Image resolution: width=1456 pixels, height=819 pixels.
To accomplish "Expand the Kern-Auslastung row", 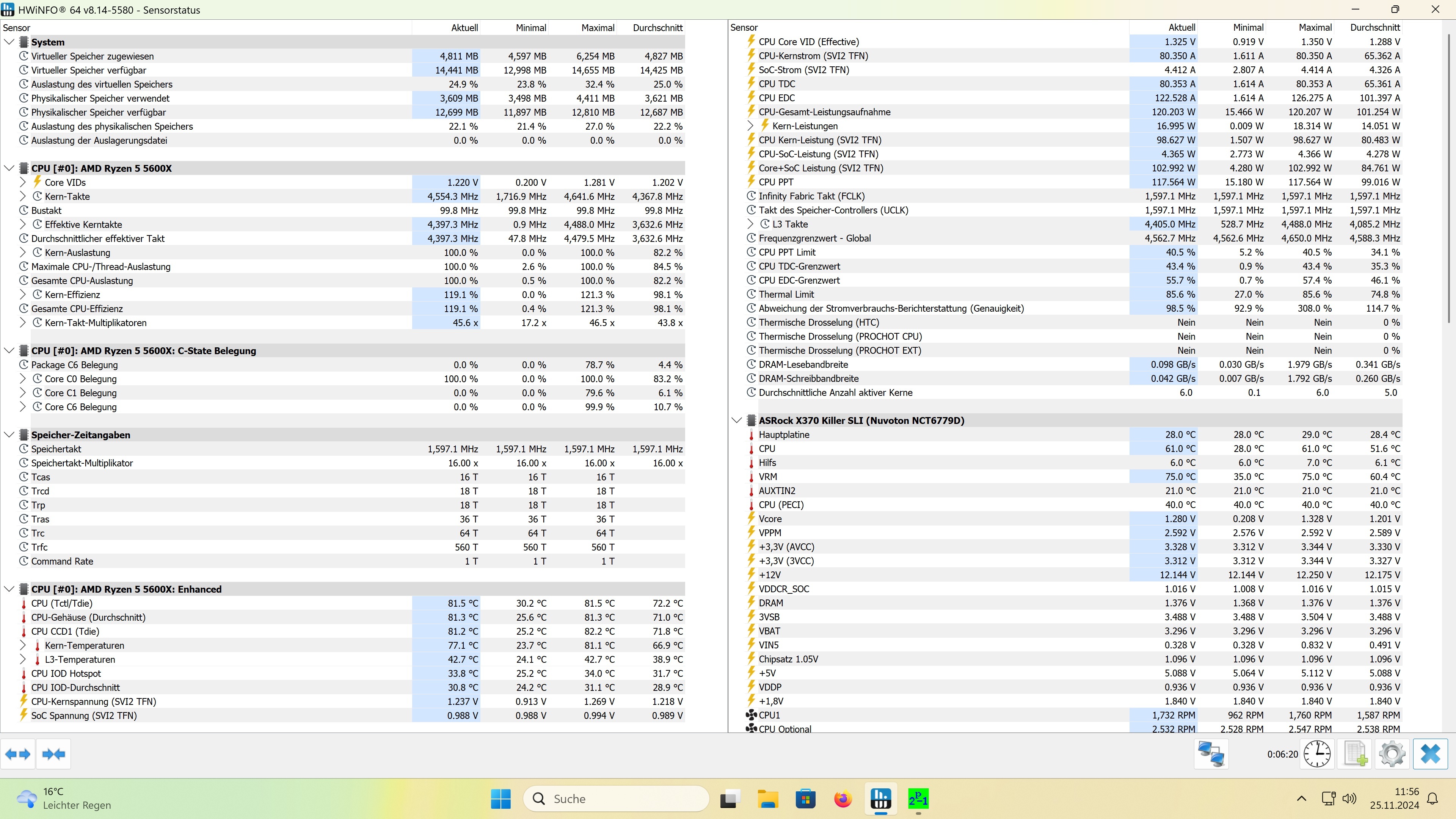I will point(23,252).
